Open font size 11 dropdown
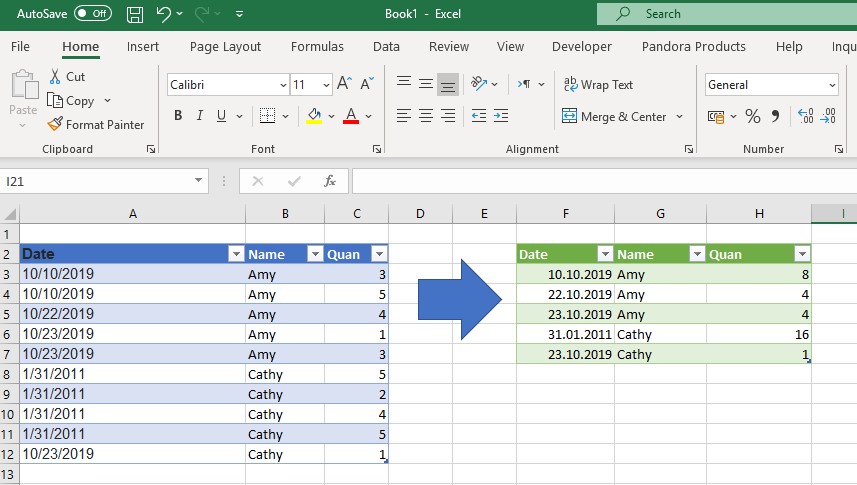The image size is (857, 485). [x=326, y=85]
